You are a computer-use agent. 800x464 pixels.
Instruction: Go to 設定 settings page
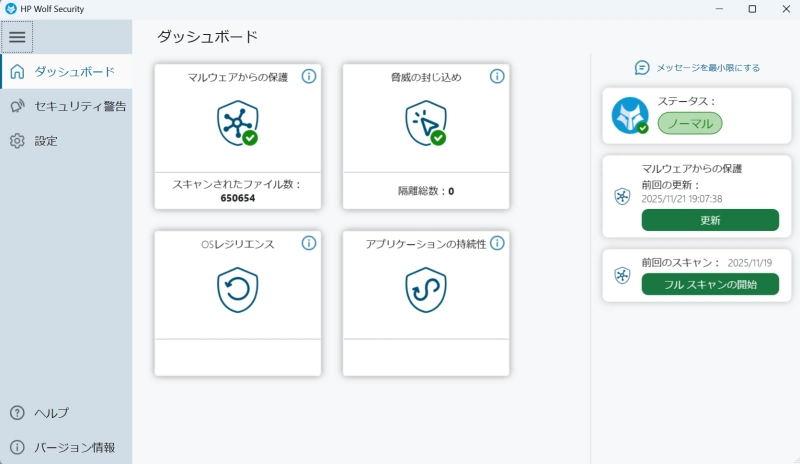pos(45,141)
